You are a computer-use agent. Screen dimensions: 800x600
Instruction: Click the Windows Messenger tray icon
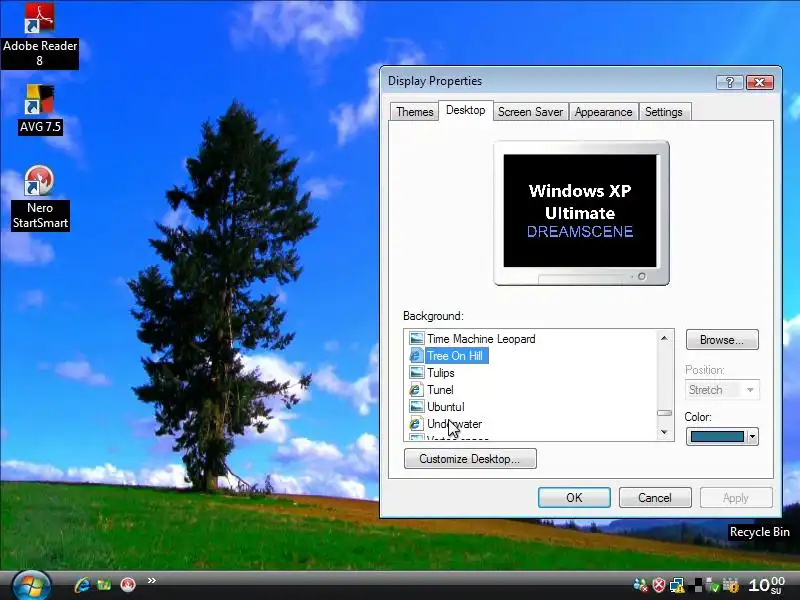point(639,585)
